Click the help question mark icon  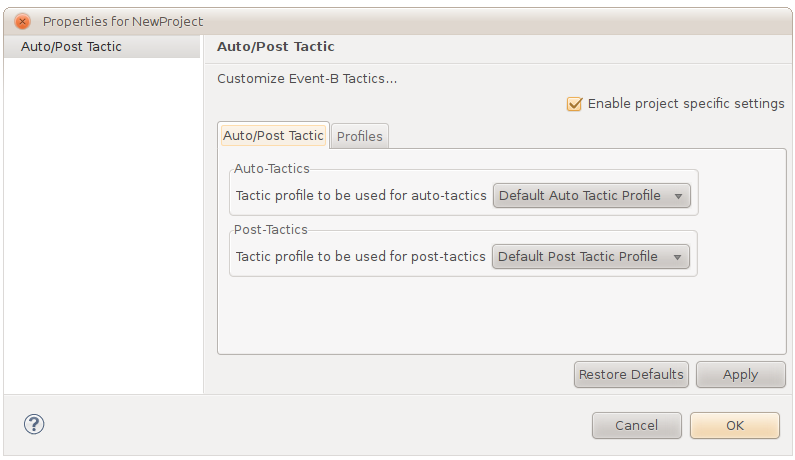pos(34,424)
